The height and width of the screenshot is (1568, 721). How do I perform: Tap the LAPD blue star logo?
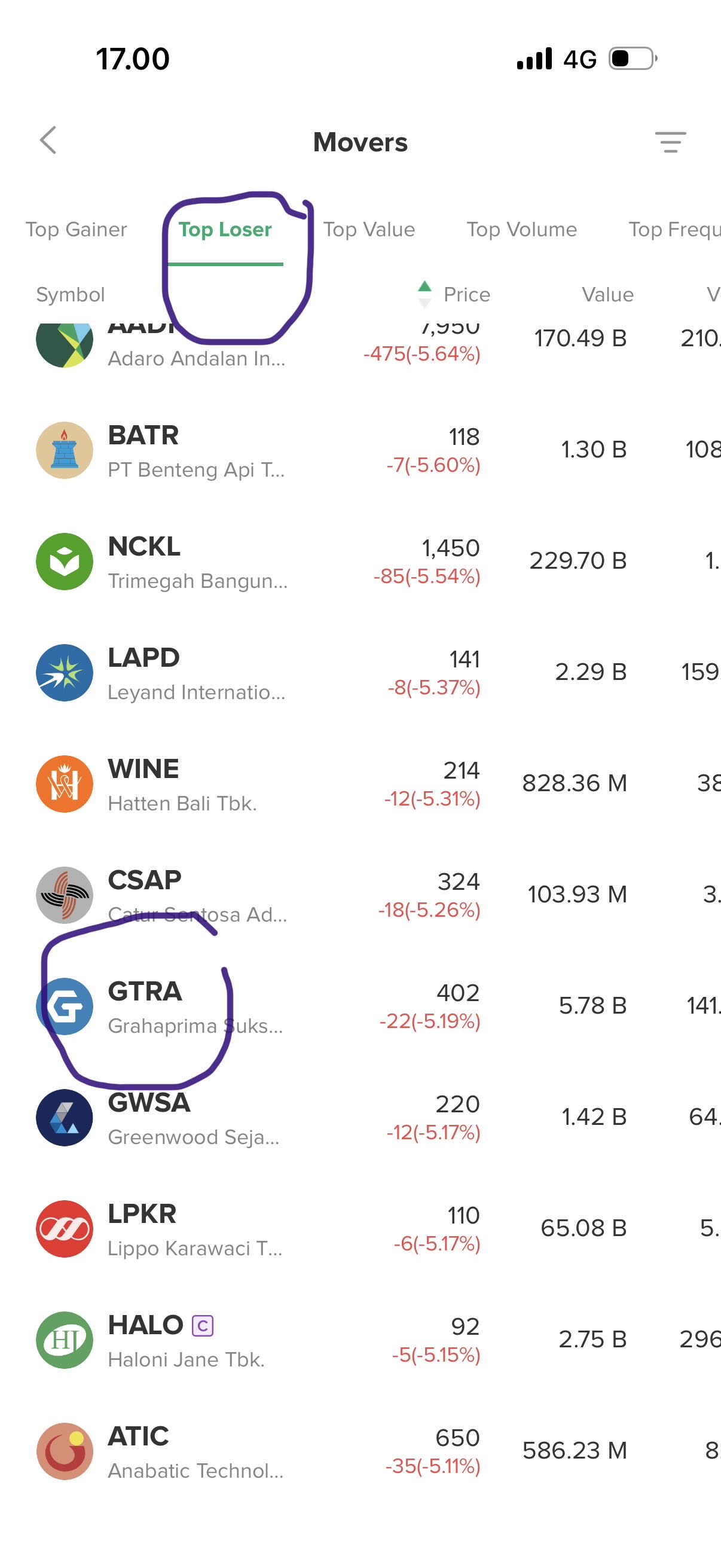[65, 673]
